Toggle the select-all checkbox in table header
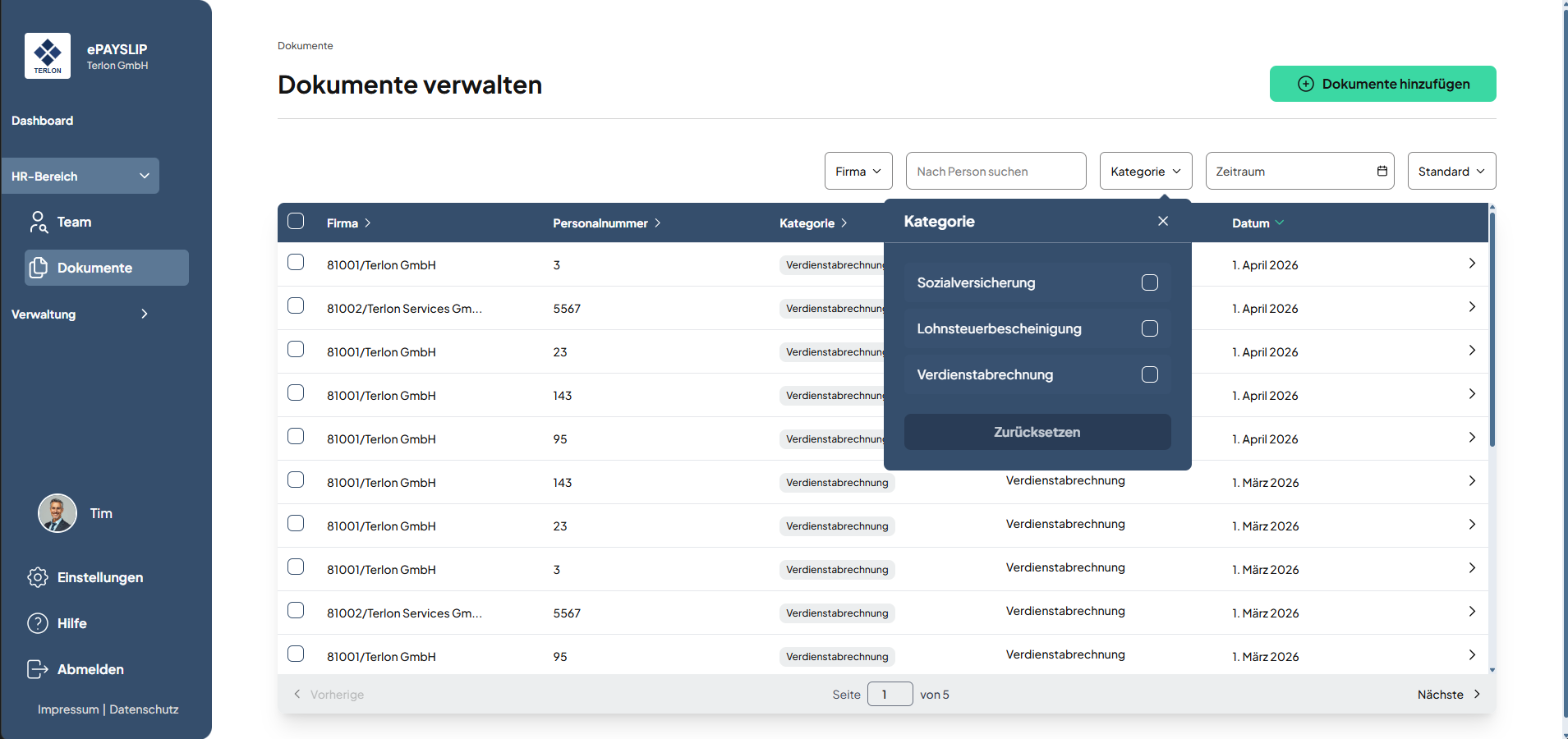Image resolution: width=1568 pixels, height=739 pixels. click(297, 222)
